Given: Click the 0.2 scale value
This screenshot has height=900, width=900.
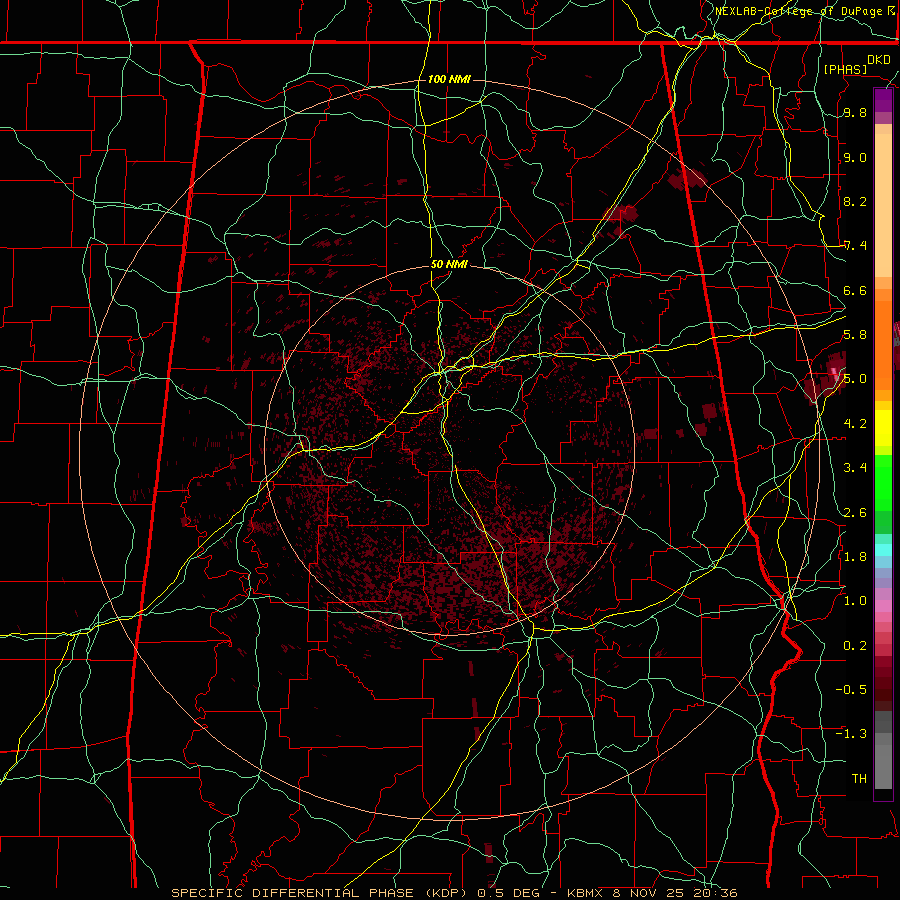Looking at the screenshot, I should click(x=855, y=646).
